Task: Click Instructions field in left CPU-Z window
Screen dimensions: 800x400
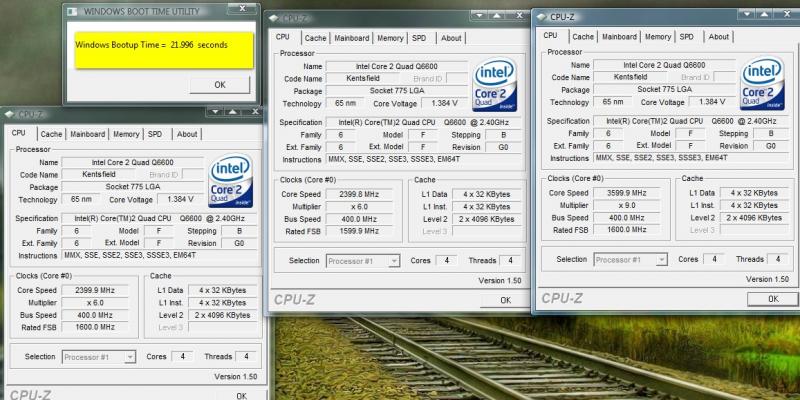Action: click(x=160, y=255)
